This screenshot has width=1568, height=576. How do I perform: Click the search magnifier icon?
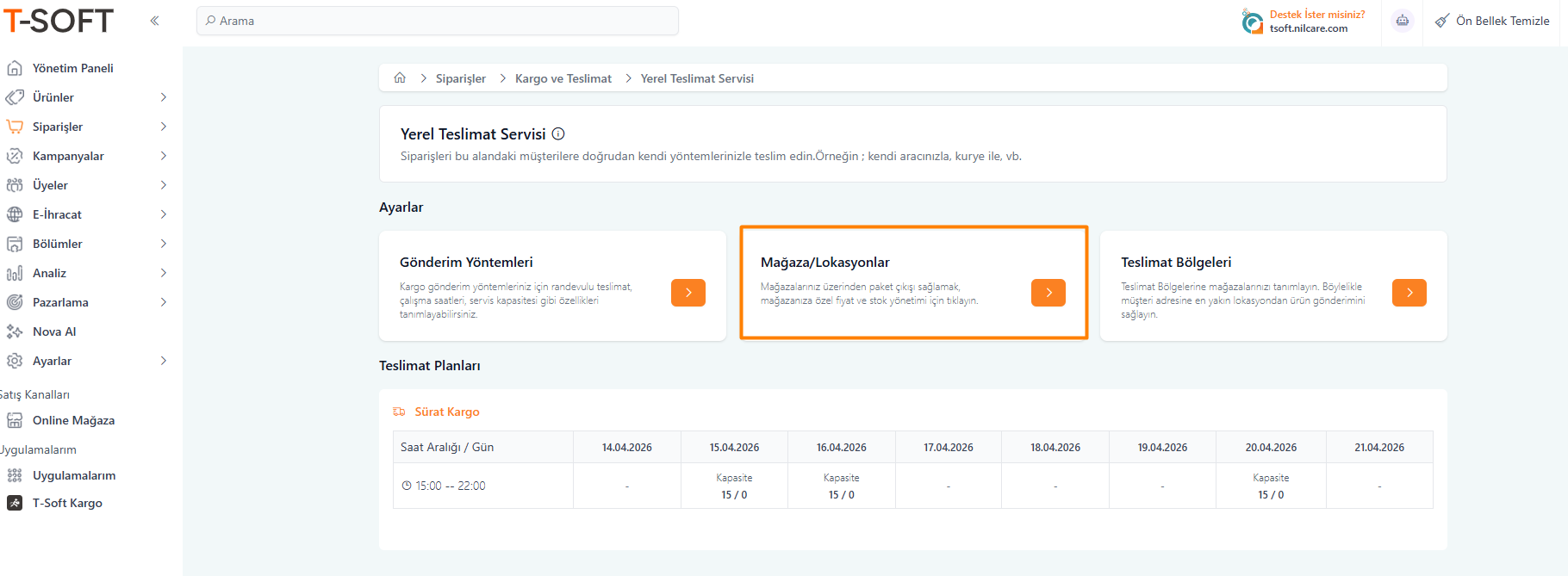pyautogui.click(x=210, y=21)
